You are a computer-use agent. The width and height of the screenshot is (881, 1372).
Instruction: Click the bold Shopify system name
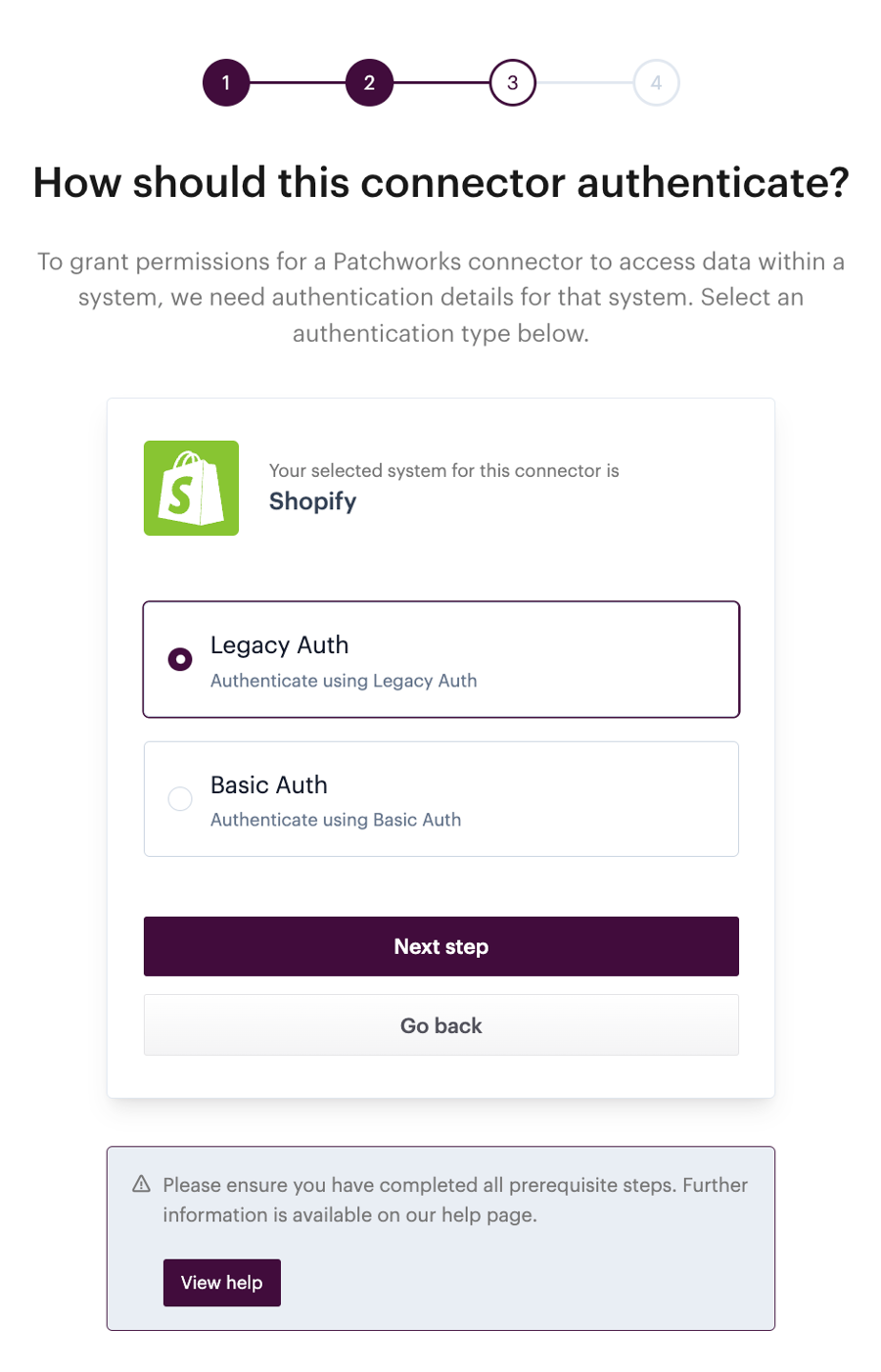click(x=312, y=501)
